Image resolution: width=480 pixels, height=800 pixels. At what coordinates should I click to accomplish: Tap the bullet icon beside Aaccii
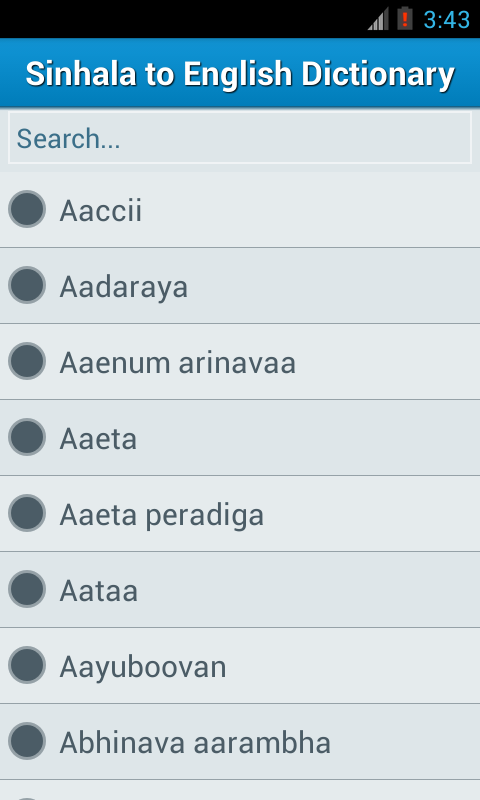[27, 209]
